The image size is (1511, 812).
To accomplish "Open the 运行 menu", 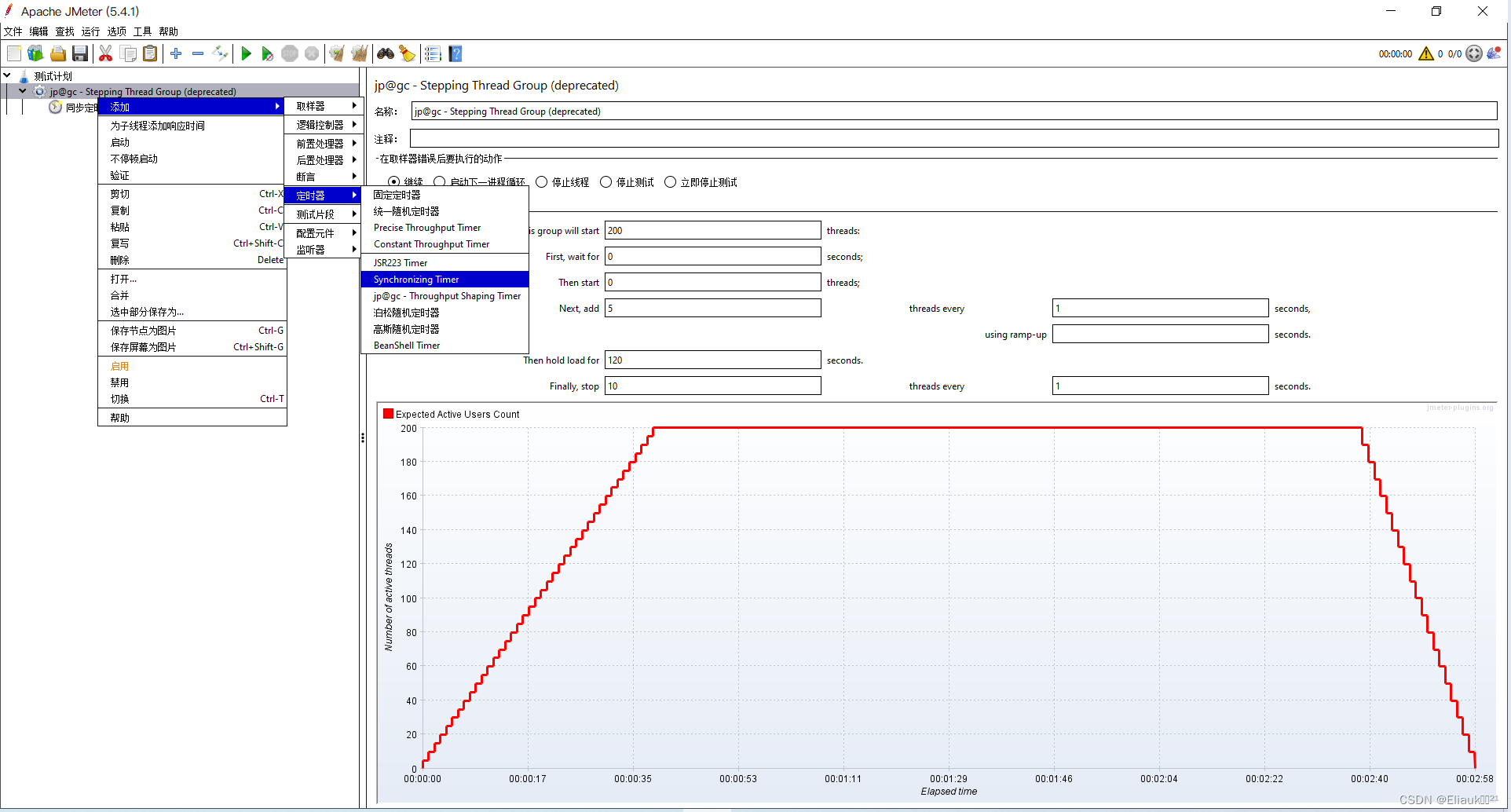I will [x=90, y=31].
